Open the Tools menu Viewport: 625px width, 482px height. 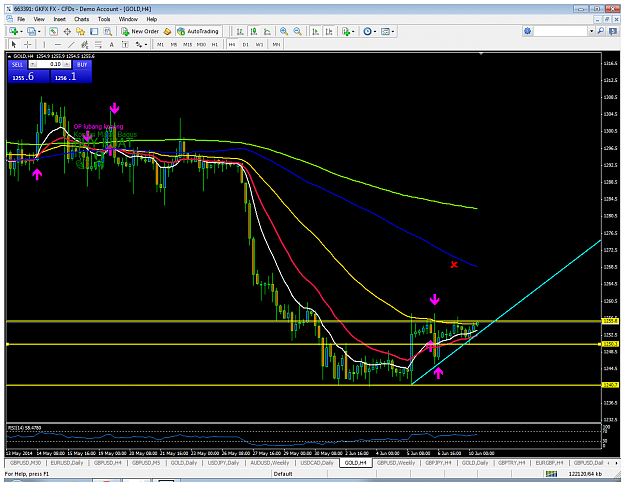[x=104, y=19]
